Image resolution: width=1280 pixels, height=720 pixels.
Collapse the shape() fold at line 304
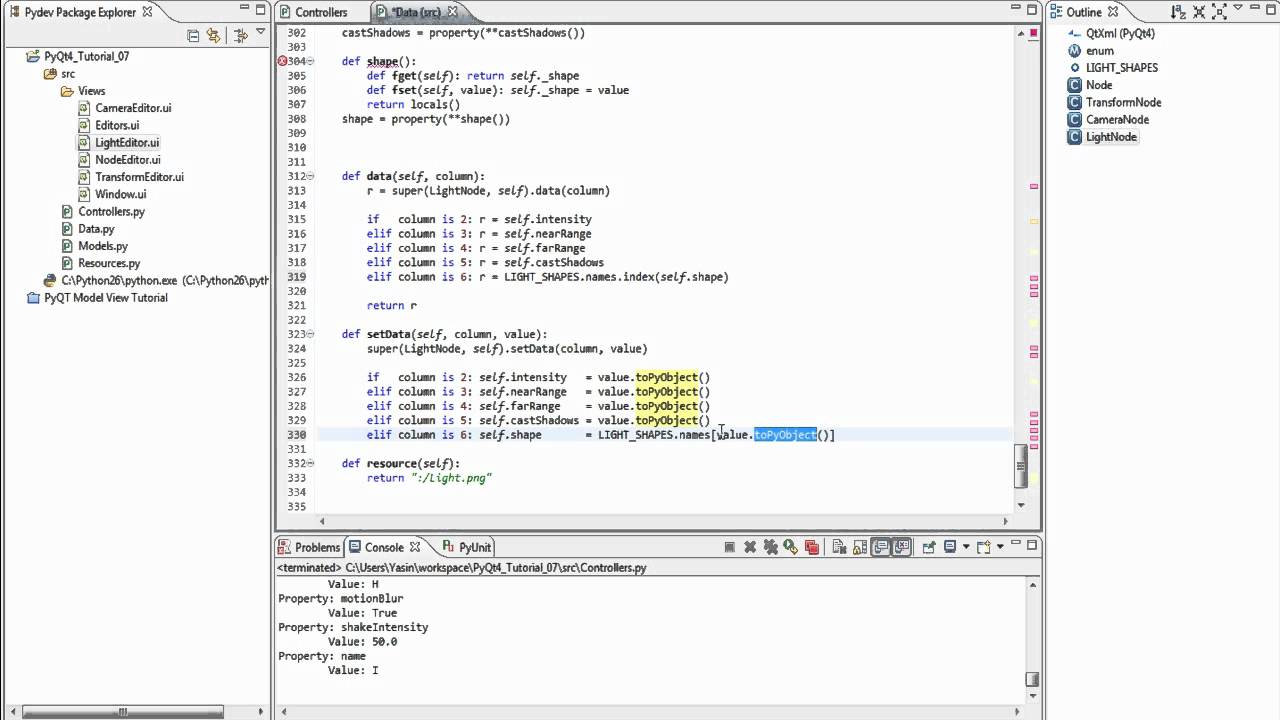311,61
